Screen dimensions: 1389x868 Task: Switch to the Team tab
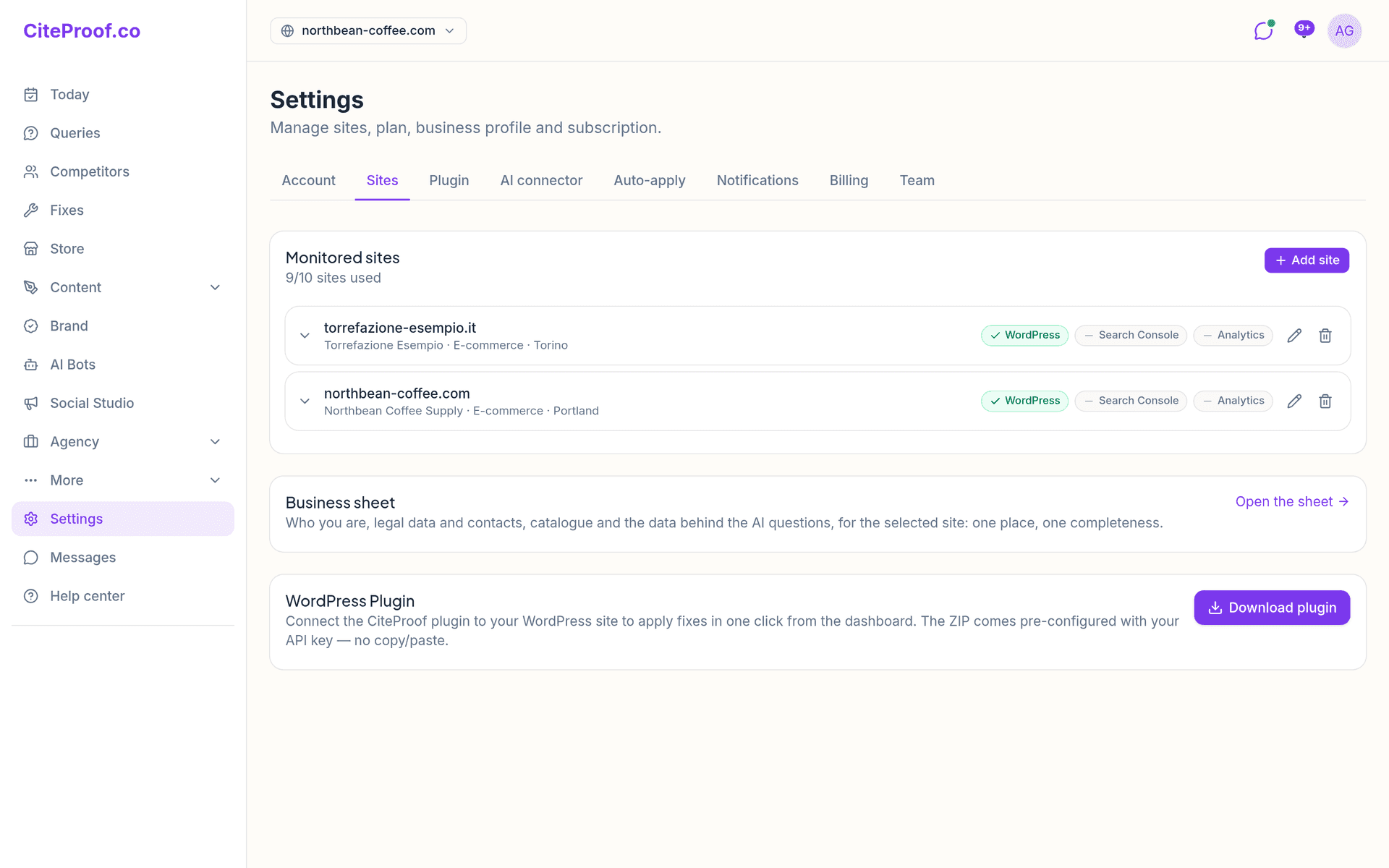tap(917, 181)
